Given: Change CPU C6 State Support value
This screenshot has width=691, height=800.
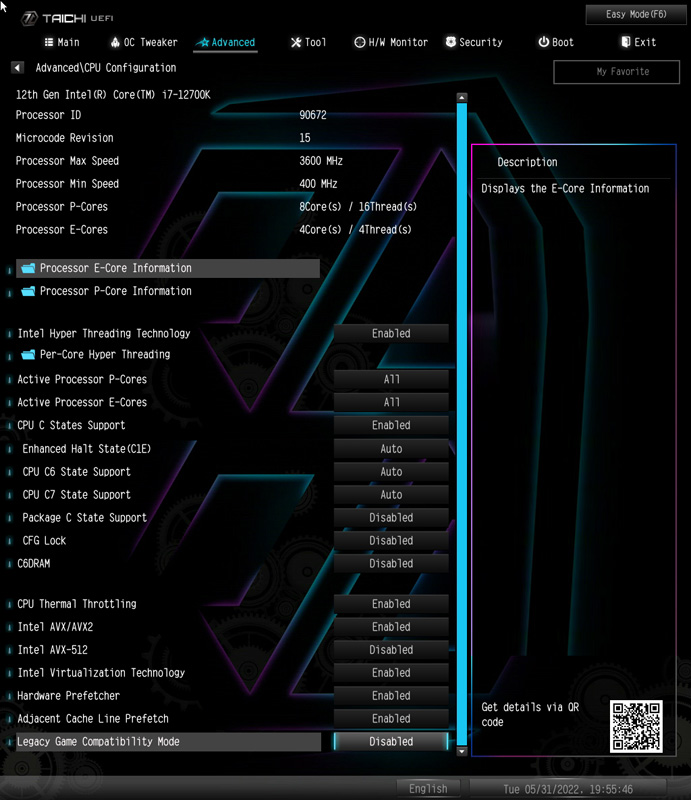Looking at the screenshot, I should pos(391,471).
